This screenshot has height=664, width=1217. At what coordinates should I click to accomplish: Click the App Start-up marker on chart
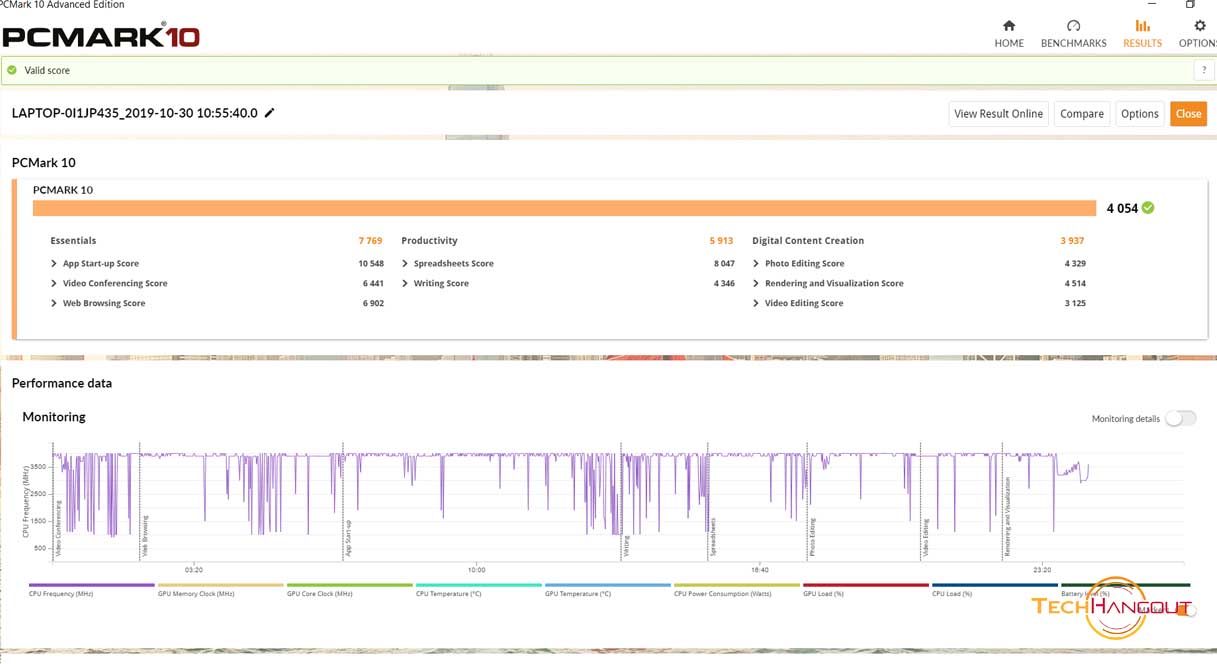[348, 538]
